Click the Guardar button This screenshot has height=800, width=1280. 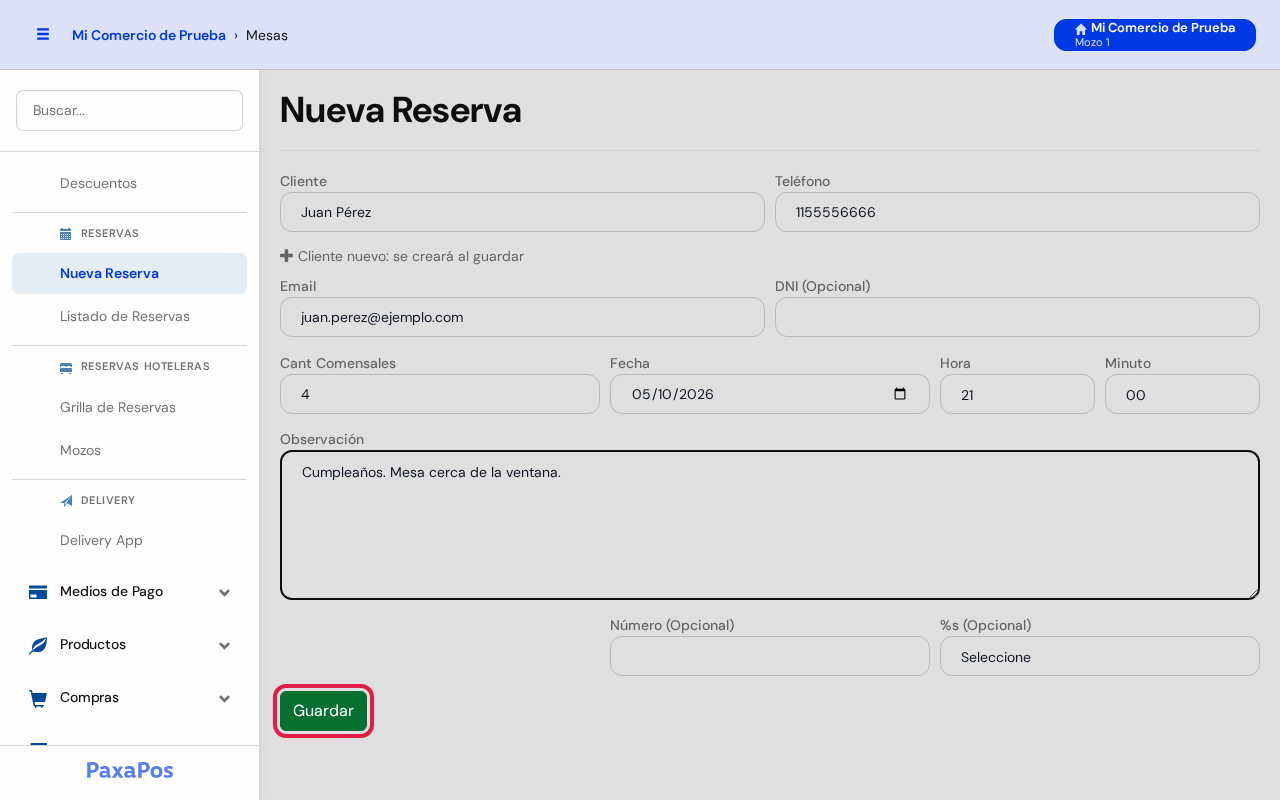323,711
